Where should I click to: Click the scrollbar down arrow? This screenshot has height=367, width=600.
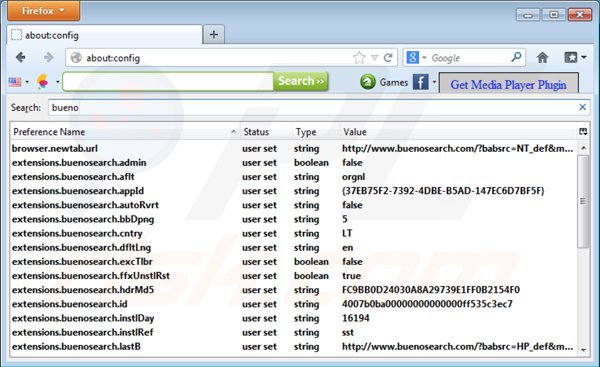(584, 349)
